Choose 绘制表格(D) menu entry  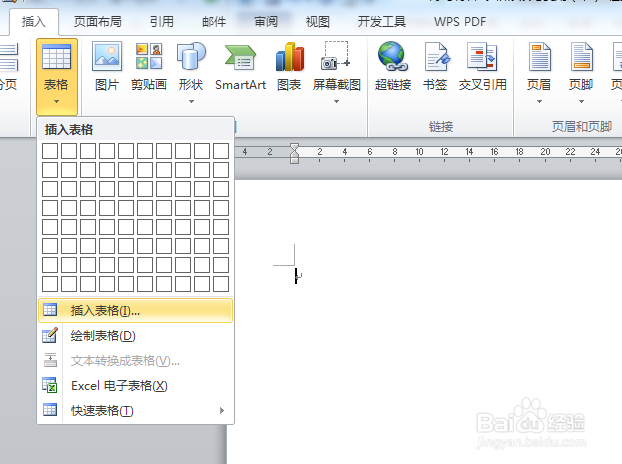(136, 336)
